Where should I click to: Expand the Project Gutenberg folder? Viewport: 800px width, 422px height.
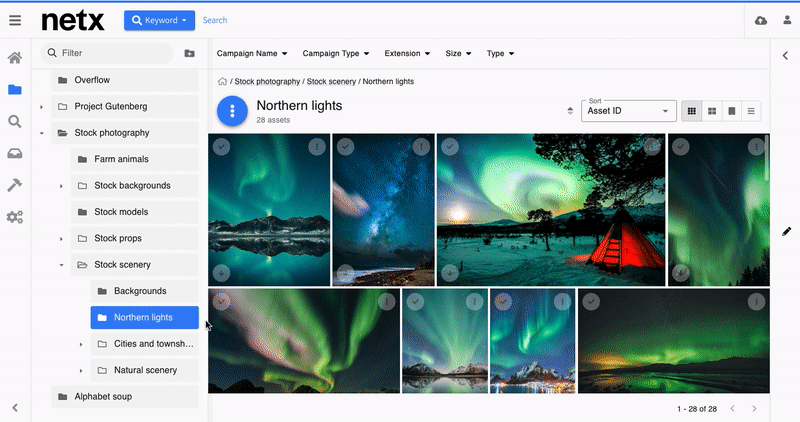(42, 107)
